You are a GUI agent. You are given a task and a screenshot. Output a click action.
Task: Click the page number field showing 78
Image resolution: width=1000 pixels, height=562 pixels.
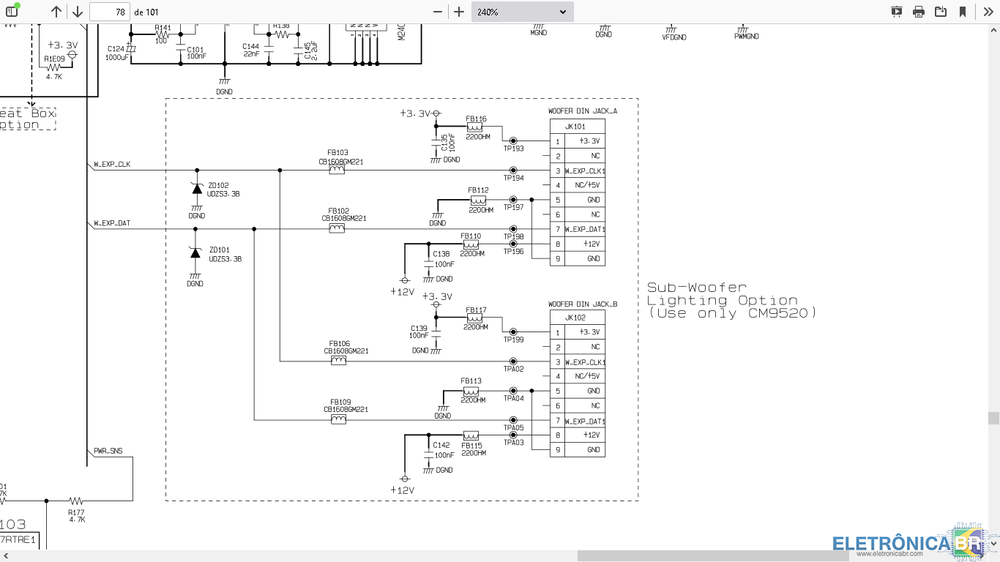pyautogui.click(x=110, y=11)
